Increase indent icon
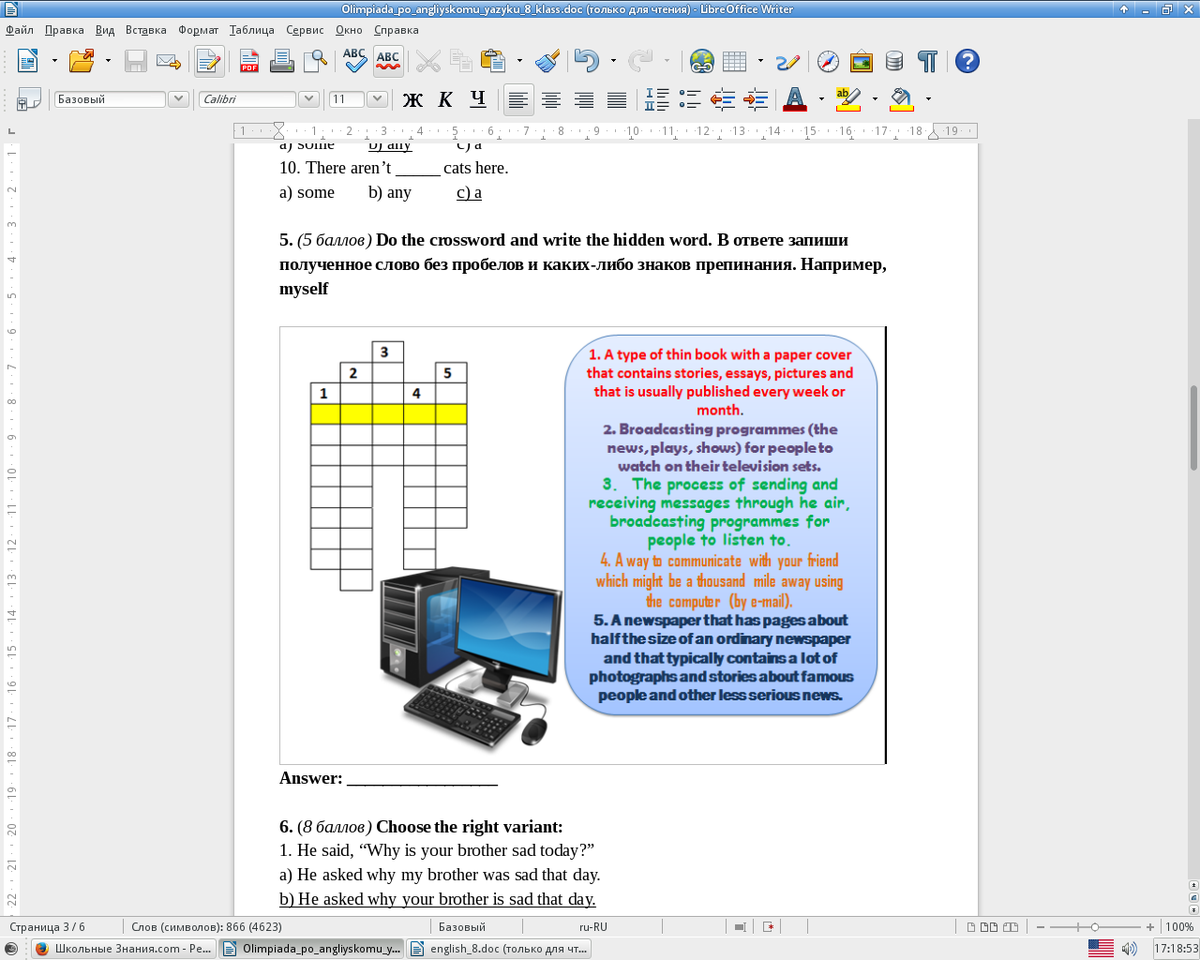The image size is (1200, 960). [755, 99]
